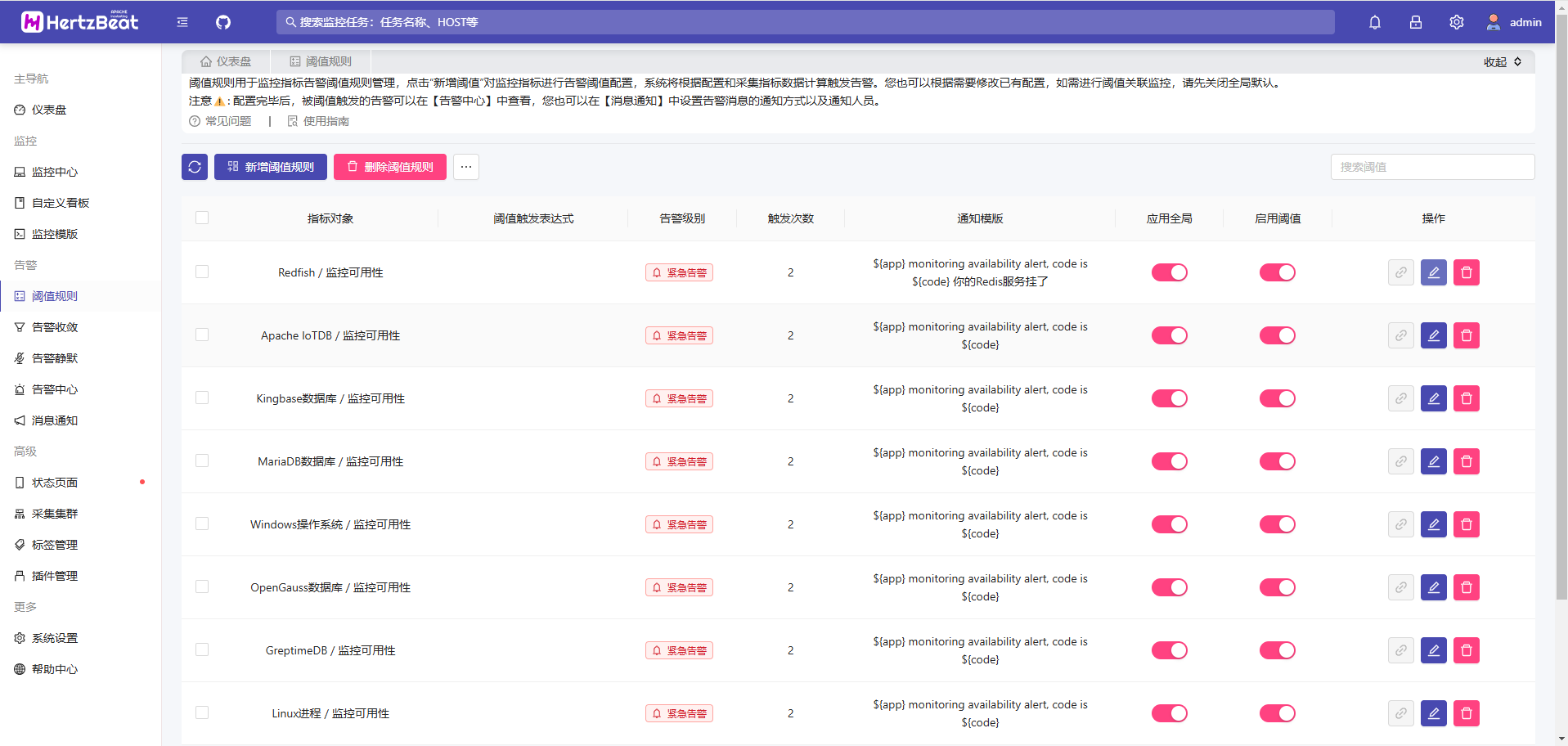The height and width of the screenshot is (746, 1568).
Task: Click the lock icon in top bar
Action: tap(1415, 22)
